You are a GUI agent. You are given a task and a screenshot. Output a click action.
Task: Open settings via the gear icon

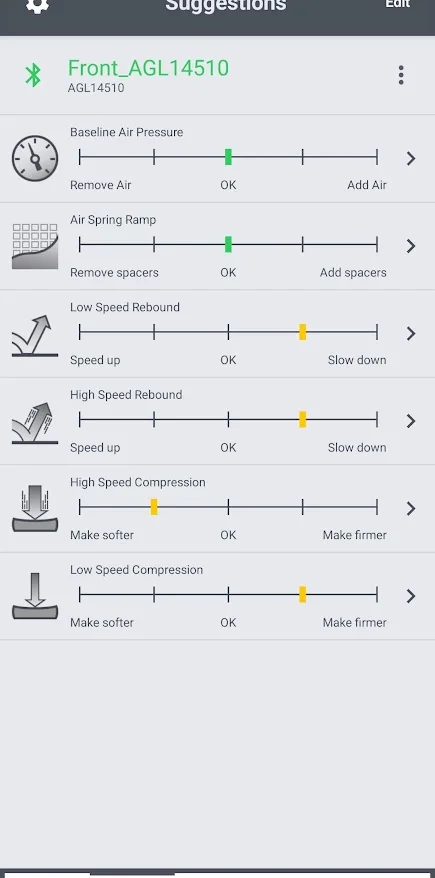[37, 4]
